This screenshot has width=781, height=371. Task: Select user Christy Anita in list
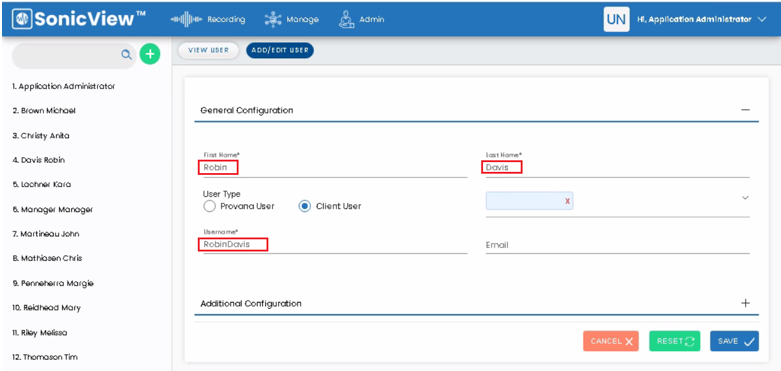(x=41, y=135)
